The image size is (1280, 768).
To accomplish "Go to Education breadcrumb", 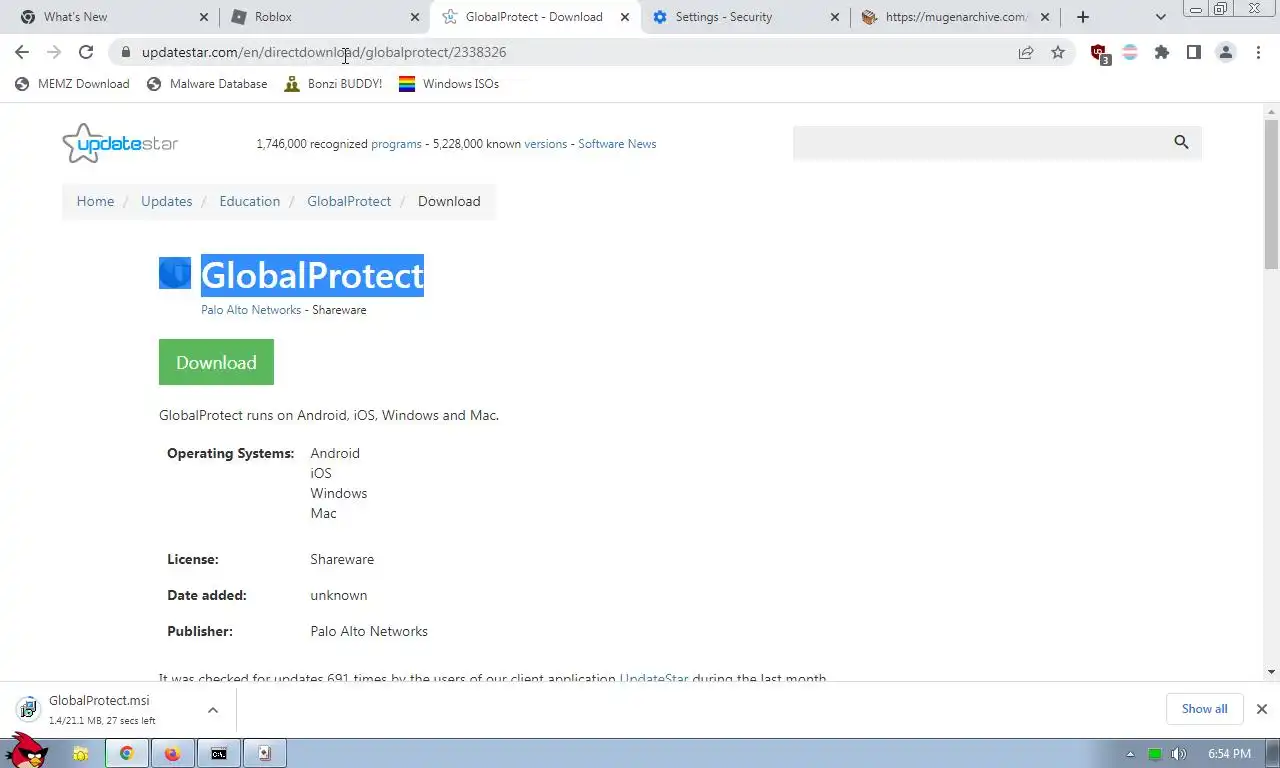I will (x=249, y=201).
